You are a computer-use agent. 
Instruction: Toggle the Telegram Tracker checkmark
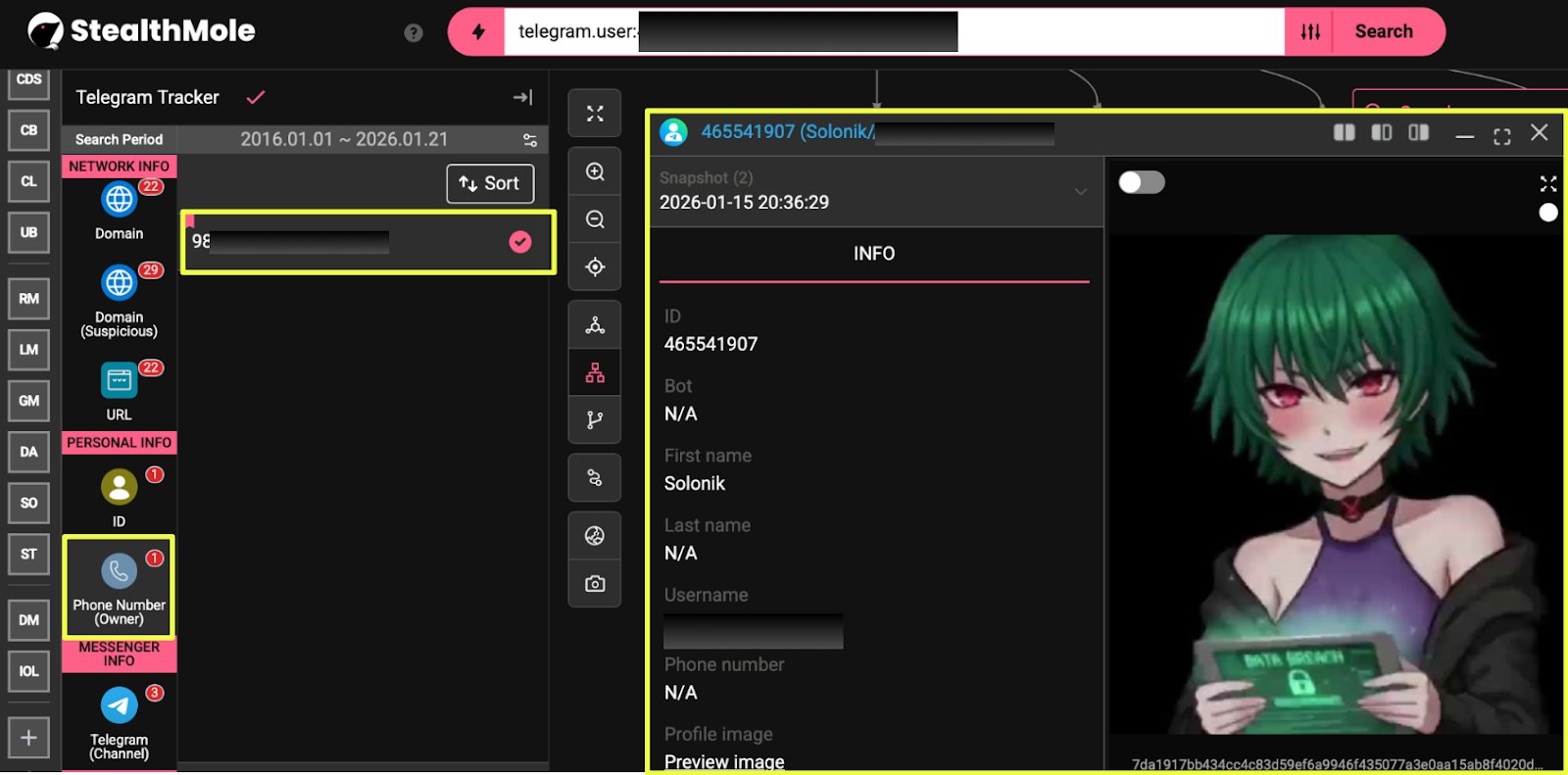click(256, 97)
